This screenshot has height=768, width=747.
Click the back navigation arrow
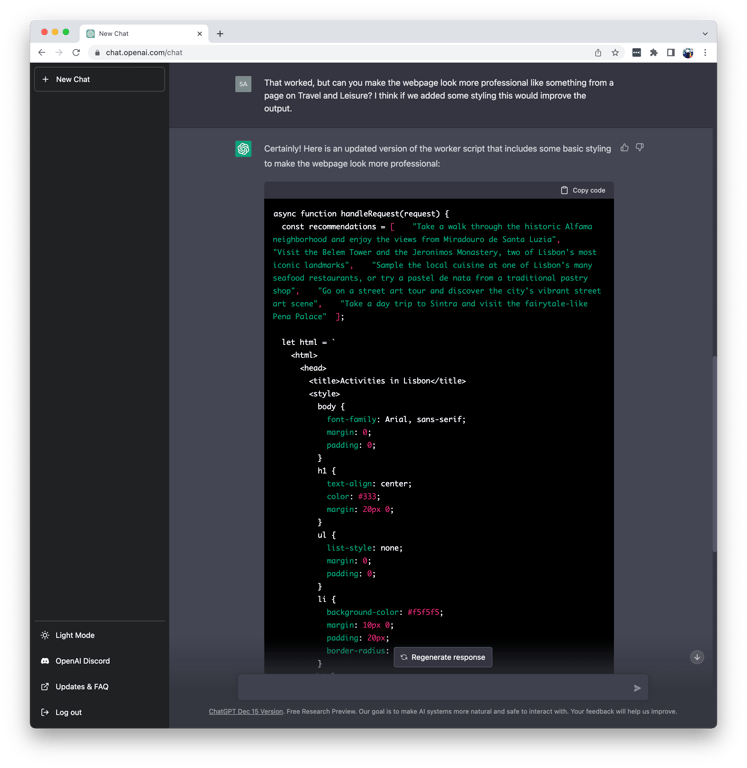click(42, 52)
